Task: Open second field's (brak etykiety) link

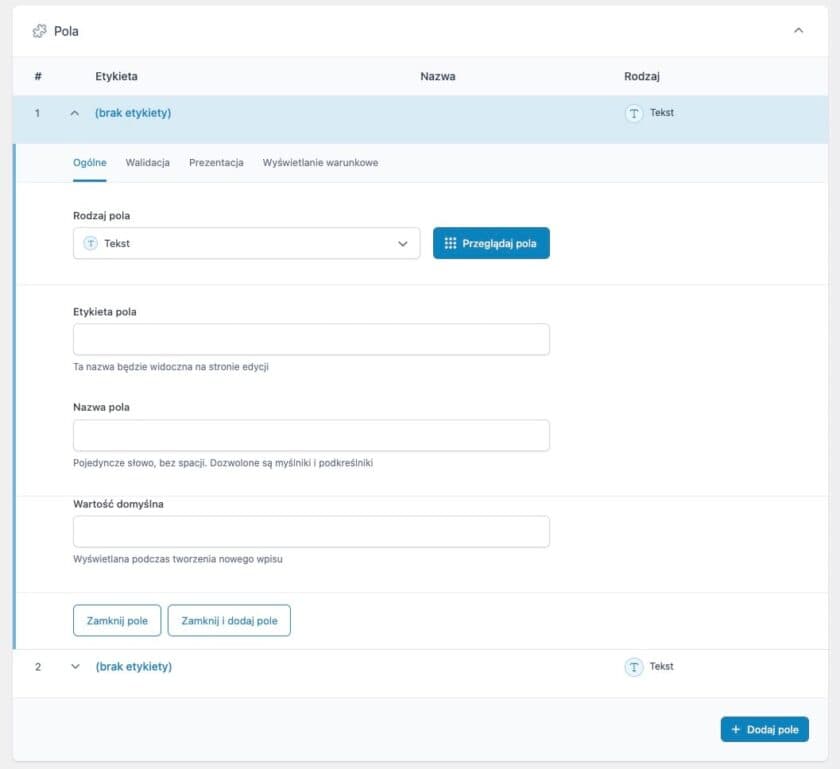Action: 134,667
